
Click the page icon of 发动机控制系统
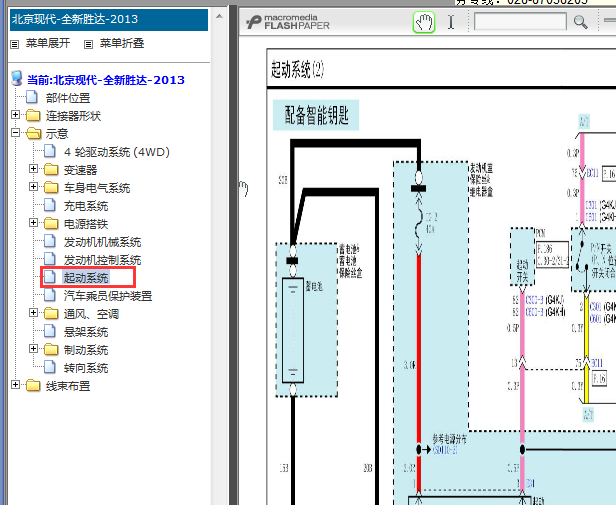click(x=50, y=259)
